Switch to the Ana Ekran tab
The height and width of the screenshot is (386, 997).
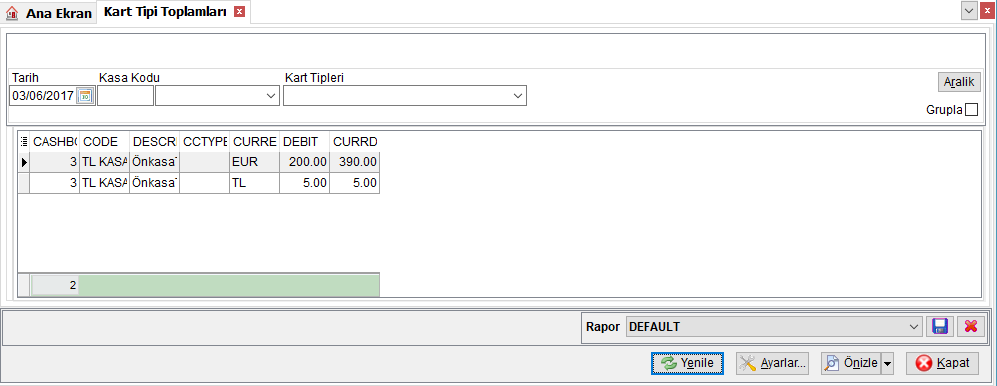tap(50, 13)
